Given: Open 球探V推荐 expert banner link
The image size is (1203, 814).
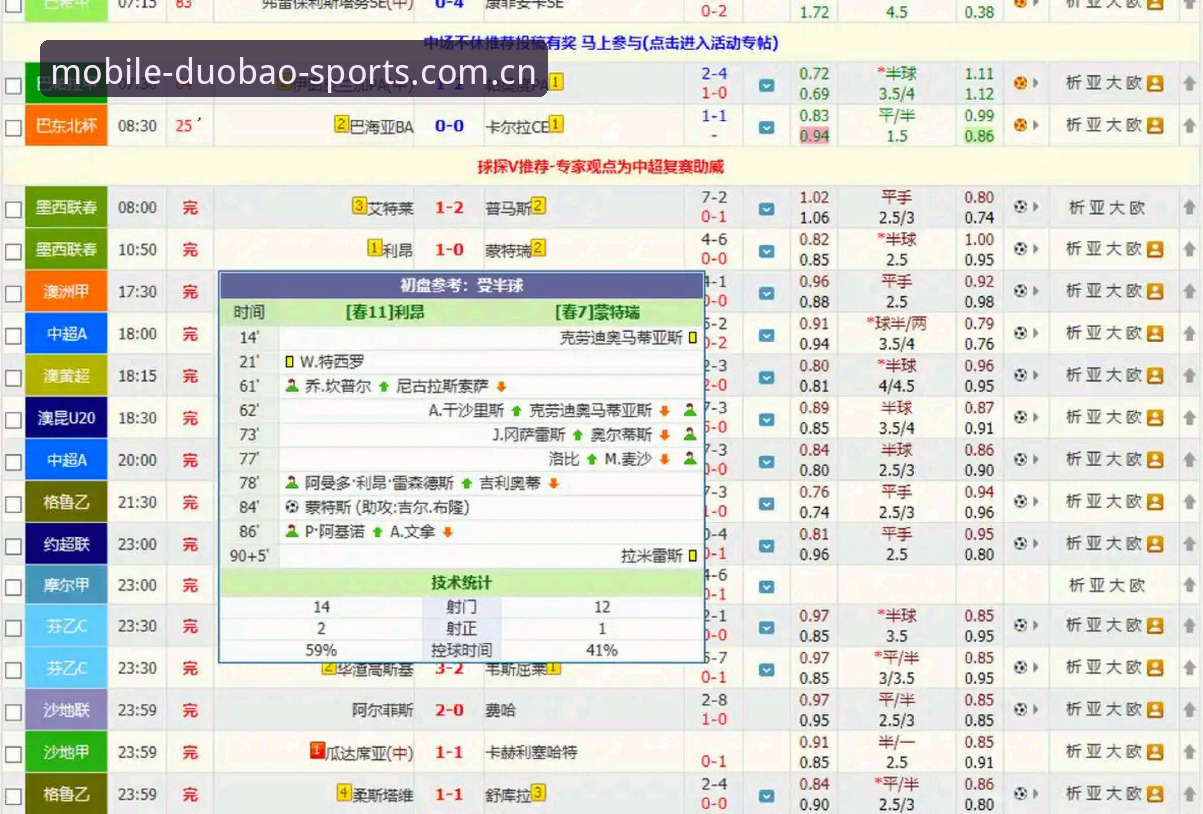Looking at the screenshot, I should click(600, 166).
